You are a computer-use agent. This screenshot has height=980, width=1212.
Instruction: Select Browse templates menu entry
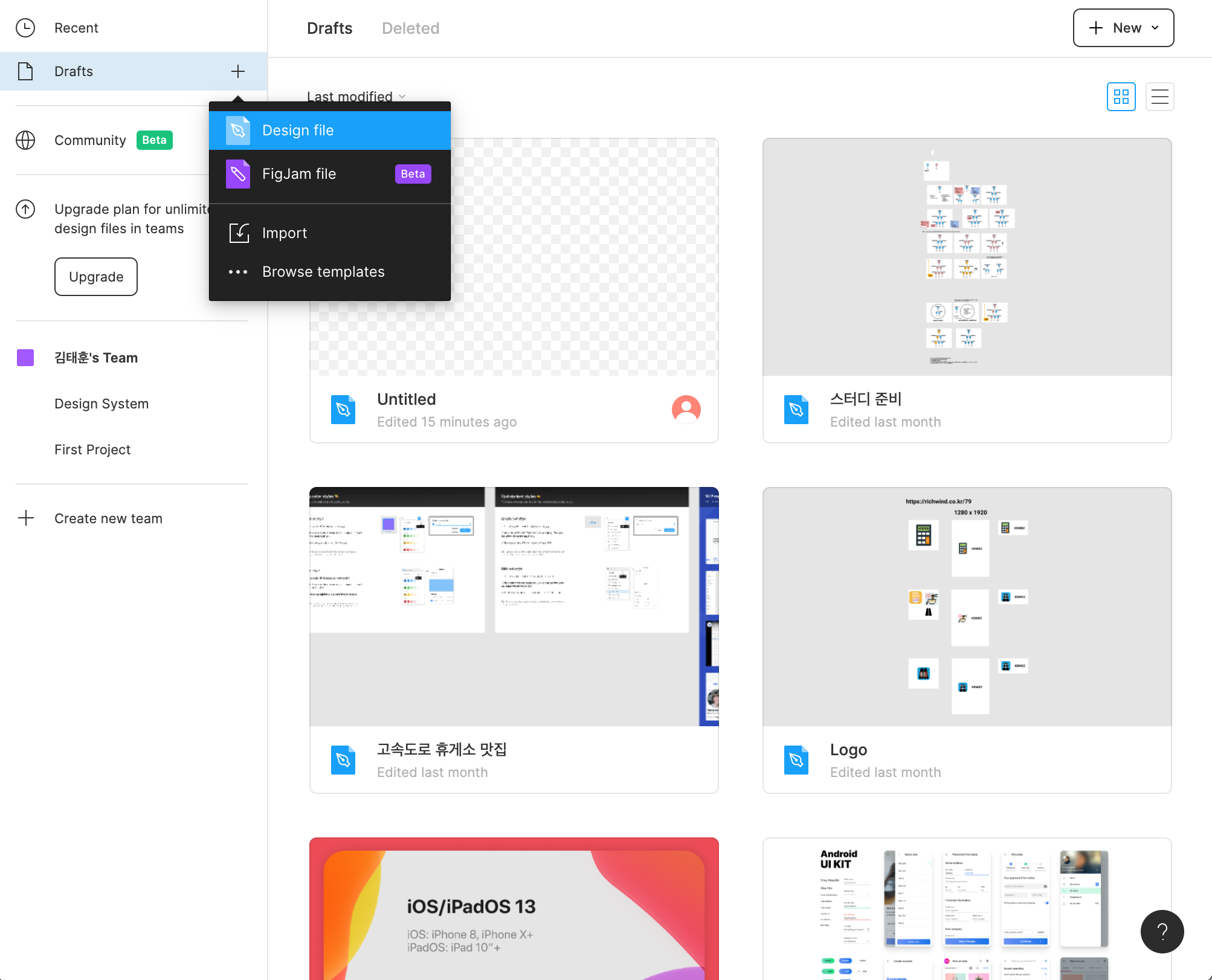pos(323,272)
